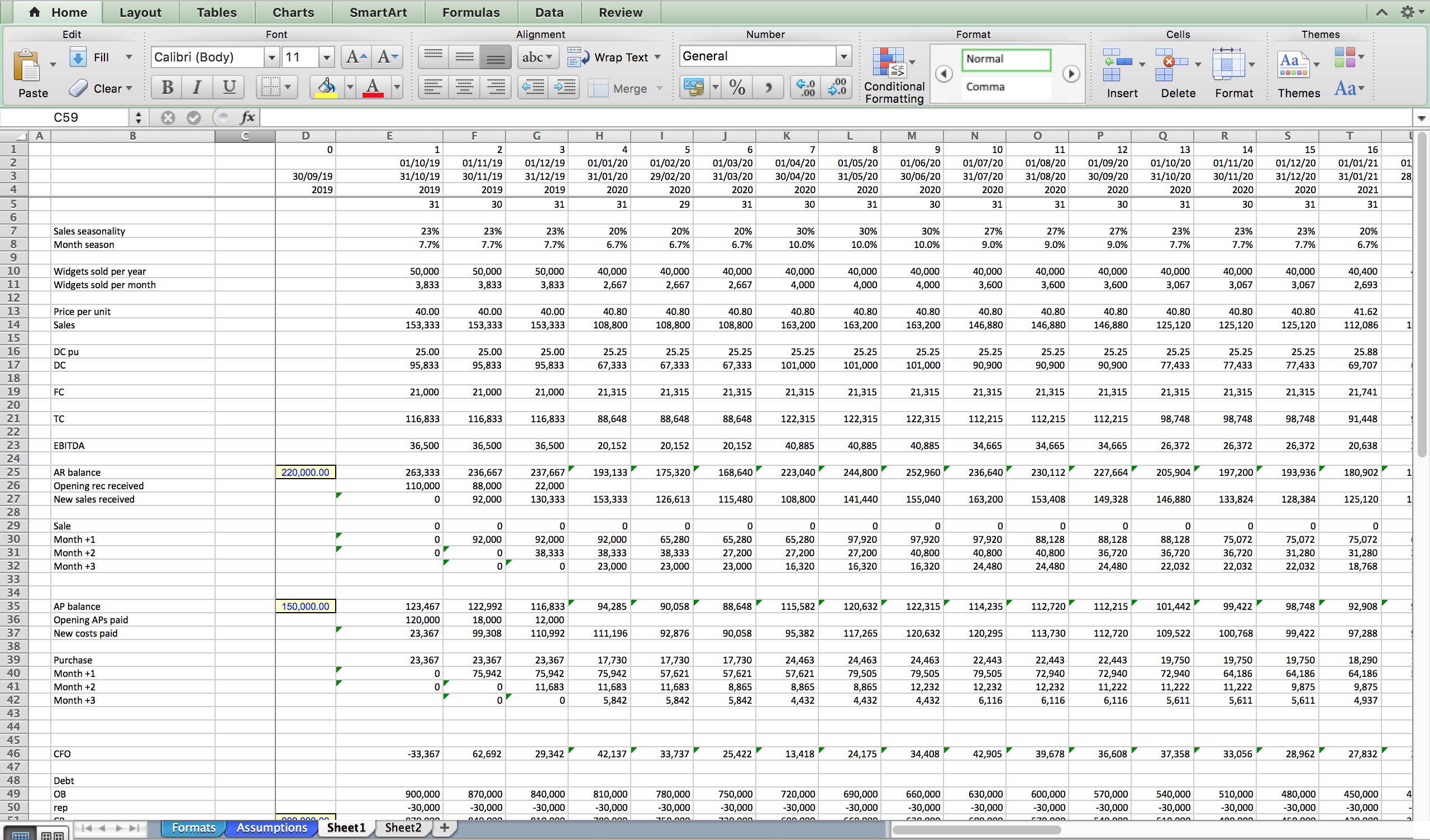Click the Fill down icon
Image resolution: width=1430 pixels, height=840 pixels.
pyautogui.click(x=78, y=57)
